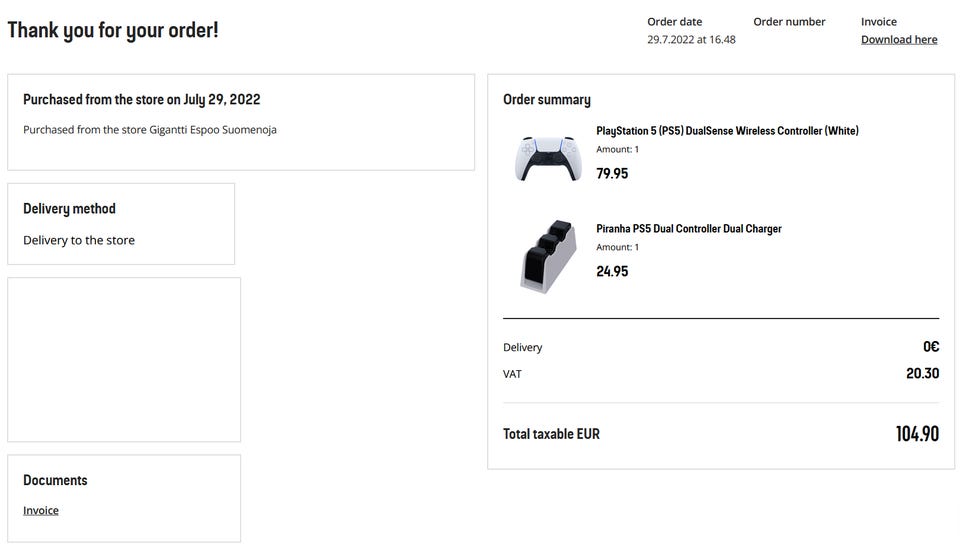Click the controller price 79.95
The image size is (960, 551).
click(x=612, y=174)
